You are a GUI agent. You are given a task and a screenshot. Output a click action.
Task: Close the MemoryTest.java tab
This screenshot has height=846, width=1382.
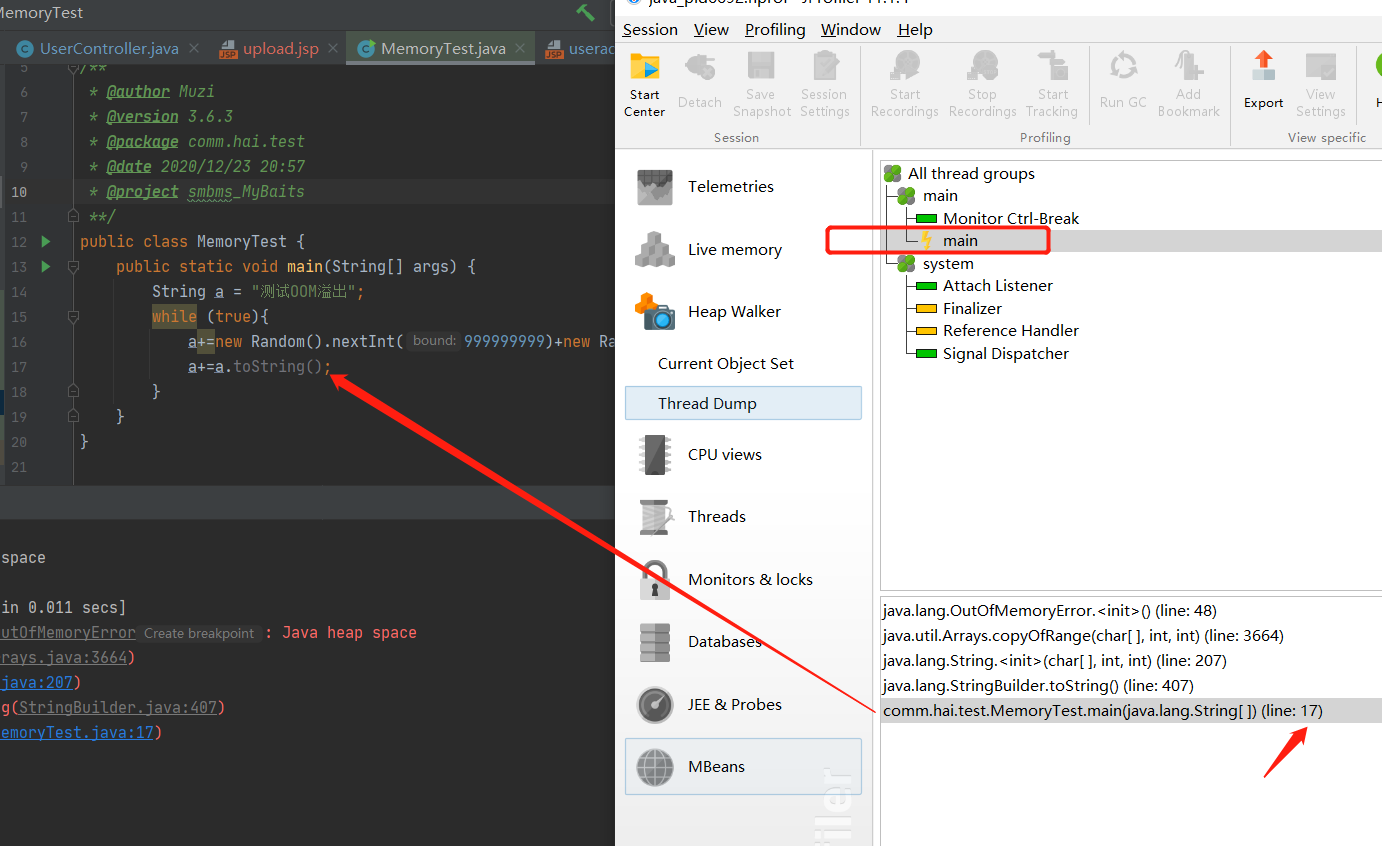click(521, 48)
